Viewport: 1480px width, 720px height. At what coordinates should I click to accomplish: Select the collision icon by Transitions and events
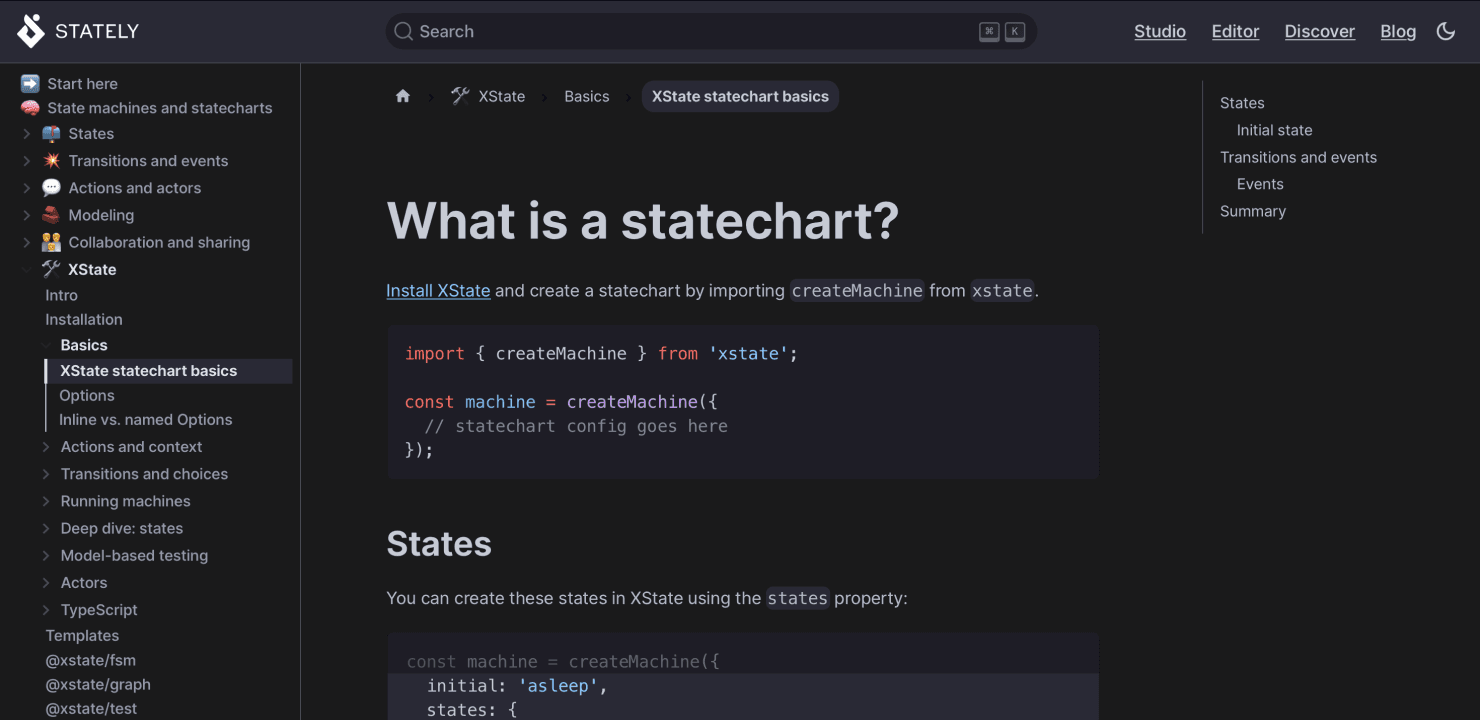[50, 160]
